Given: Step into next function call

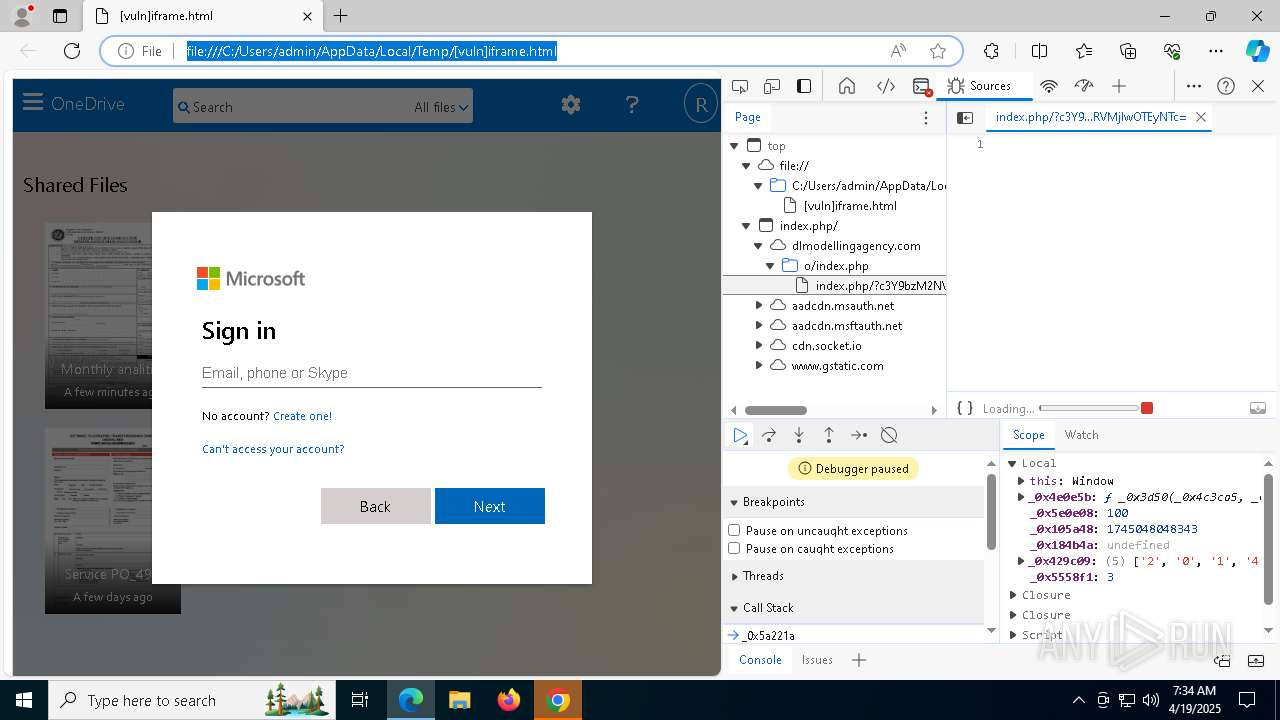Looking at the screenshot, I should [799, 435].
